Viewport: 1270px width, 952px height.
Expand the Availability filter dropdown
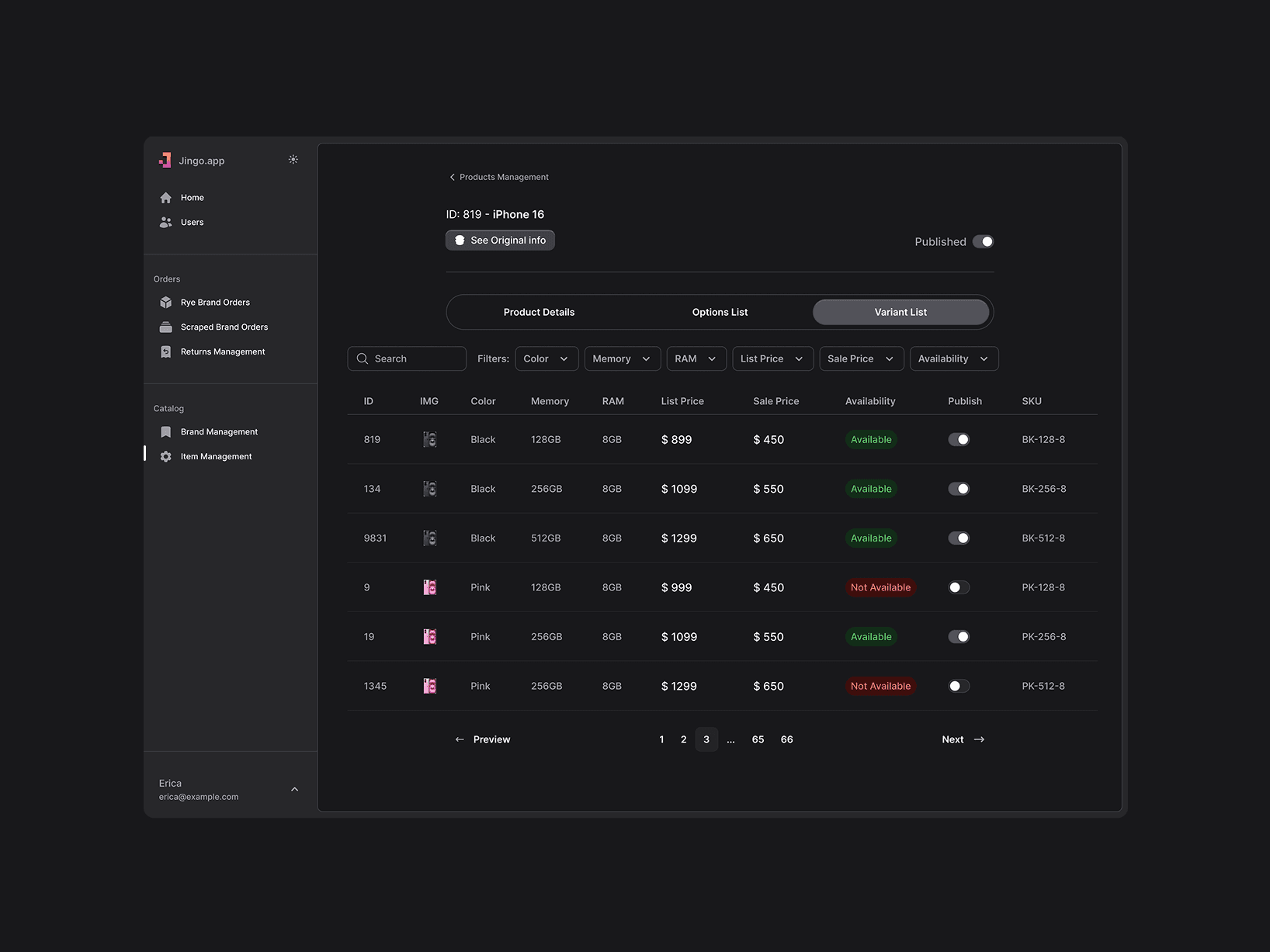pyautogui.click(x=954, y=358)
